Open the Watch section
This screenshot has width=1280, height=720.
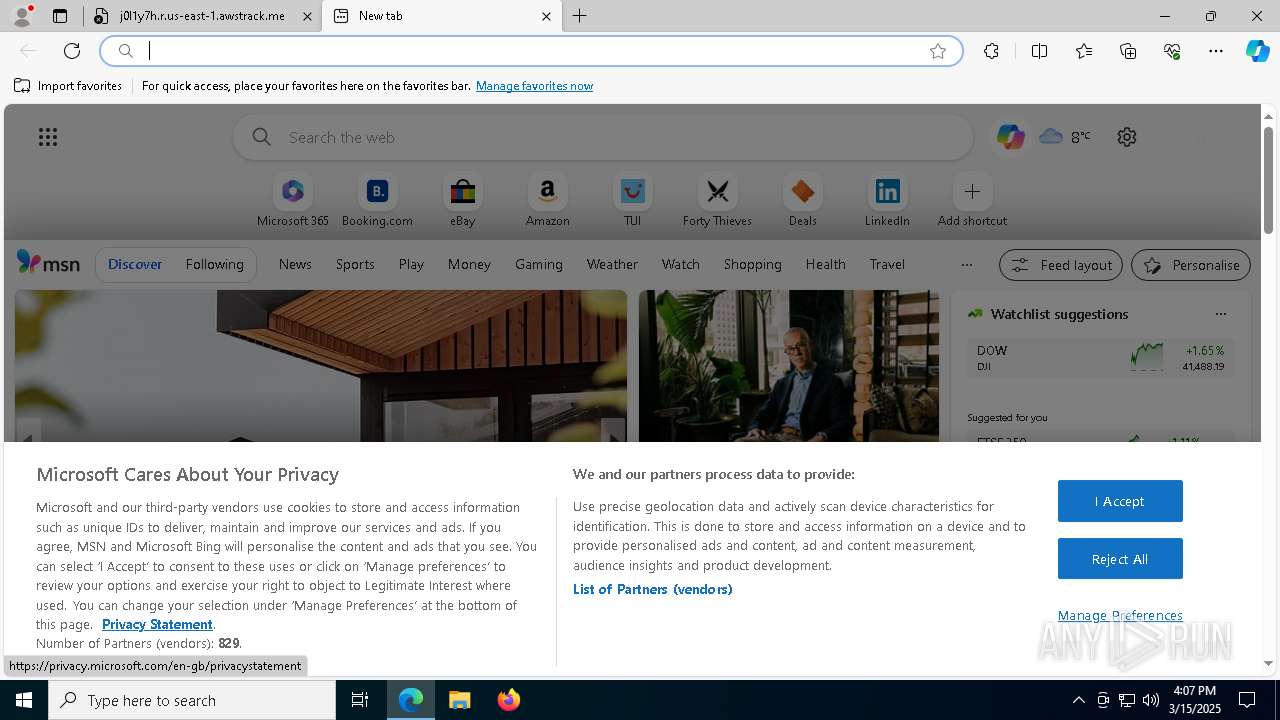pyautogui.click(x=680, y=264)
